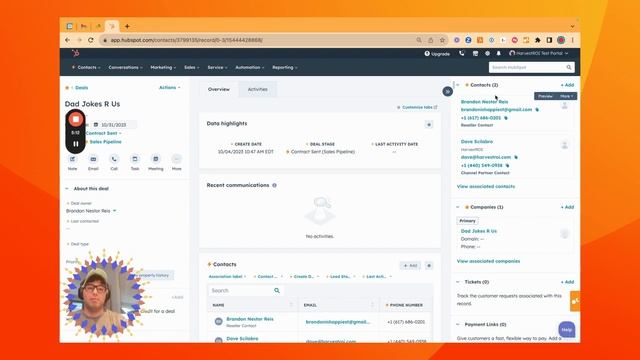Open Dave Scilabro contact in sidebar
Screen dimensions: 640x360
[x=477, y=142]
